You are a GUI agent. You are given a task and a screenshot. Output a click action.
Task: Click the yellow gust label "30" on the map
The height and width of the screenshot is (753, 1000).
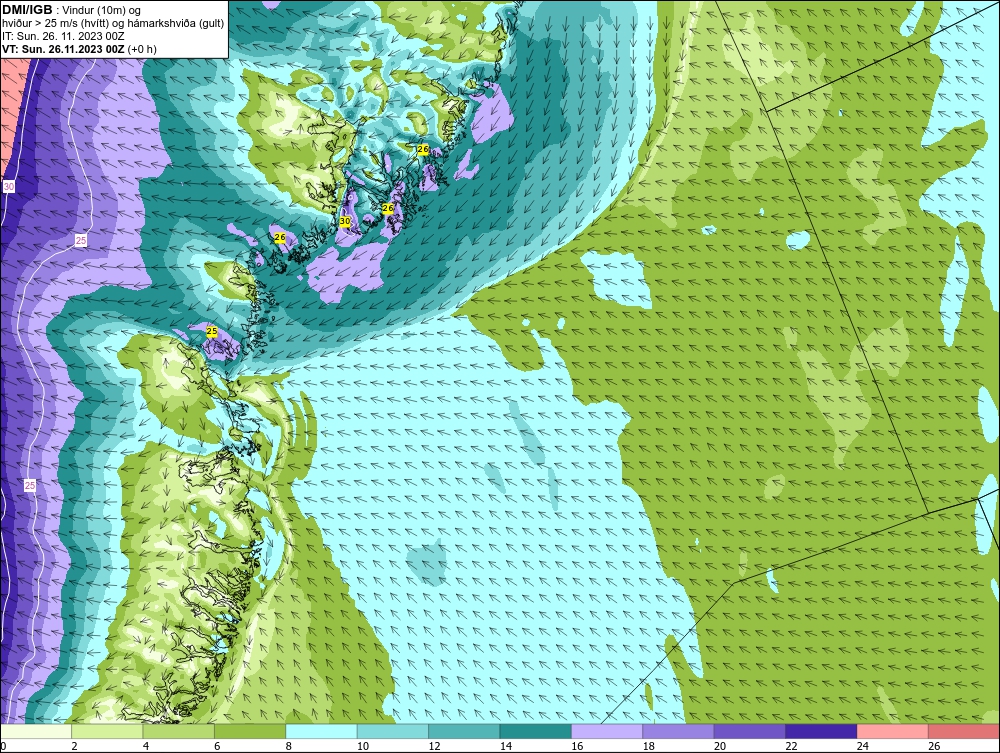[345, 221]
